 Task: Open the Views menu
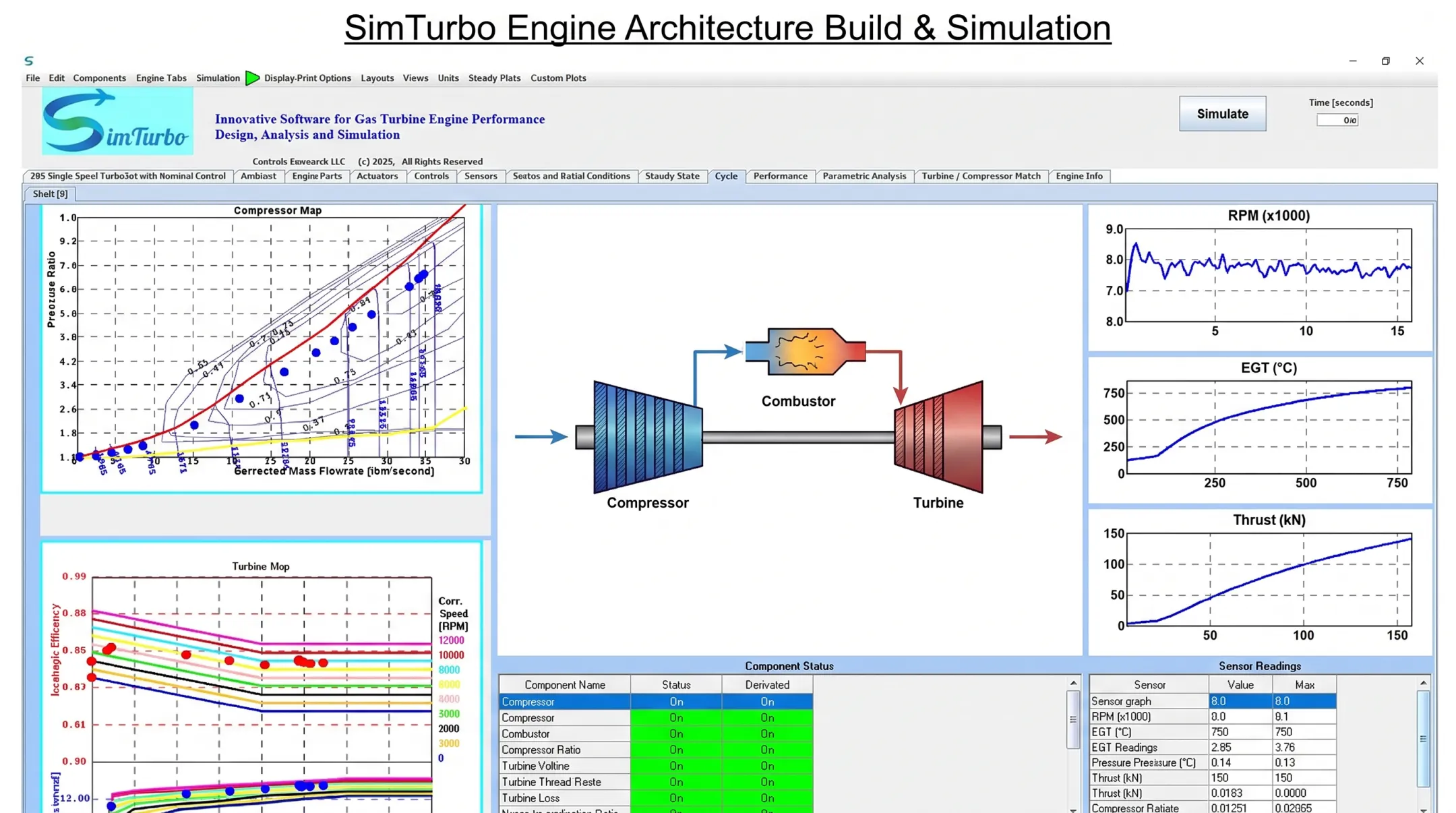pos(415,78)
